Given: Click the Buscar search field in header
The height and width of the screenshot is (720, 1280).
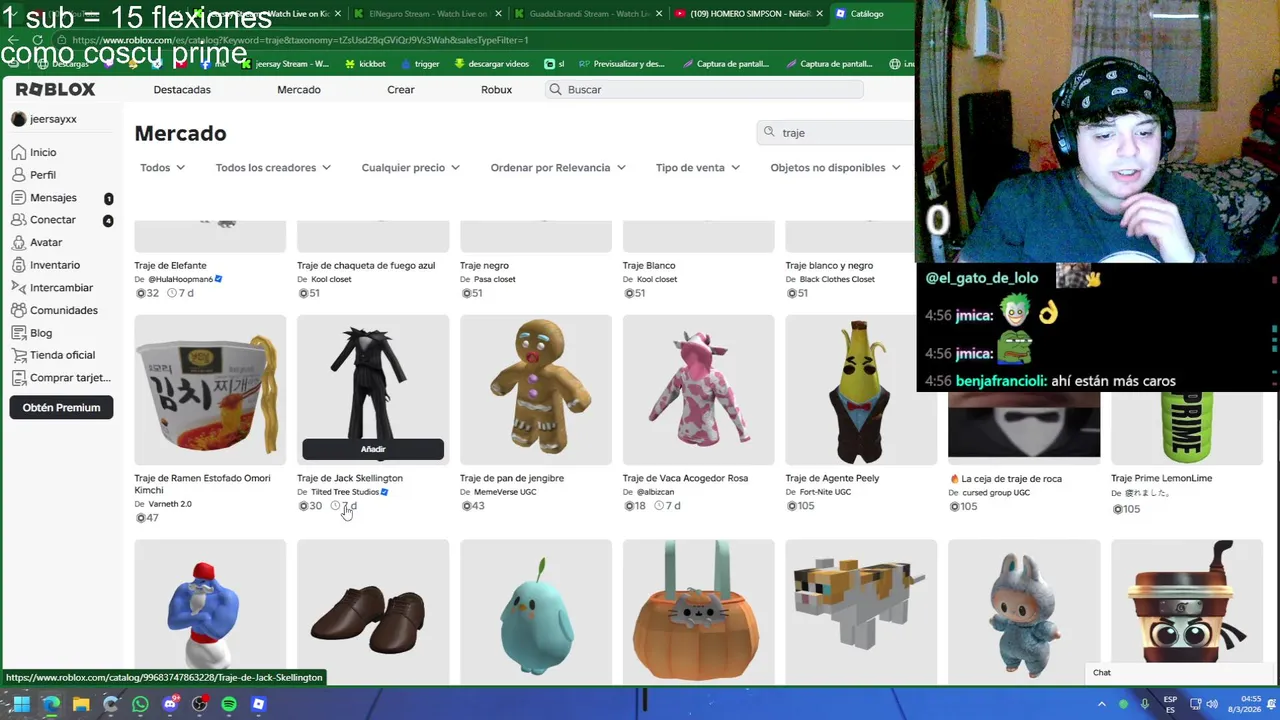Looking at the screenshot, I should (x=704, y=90).
